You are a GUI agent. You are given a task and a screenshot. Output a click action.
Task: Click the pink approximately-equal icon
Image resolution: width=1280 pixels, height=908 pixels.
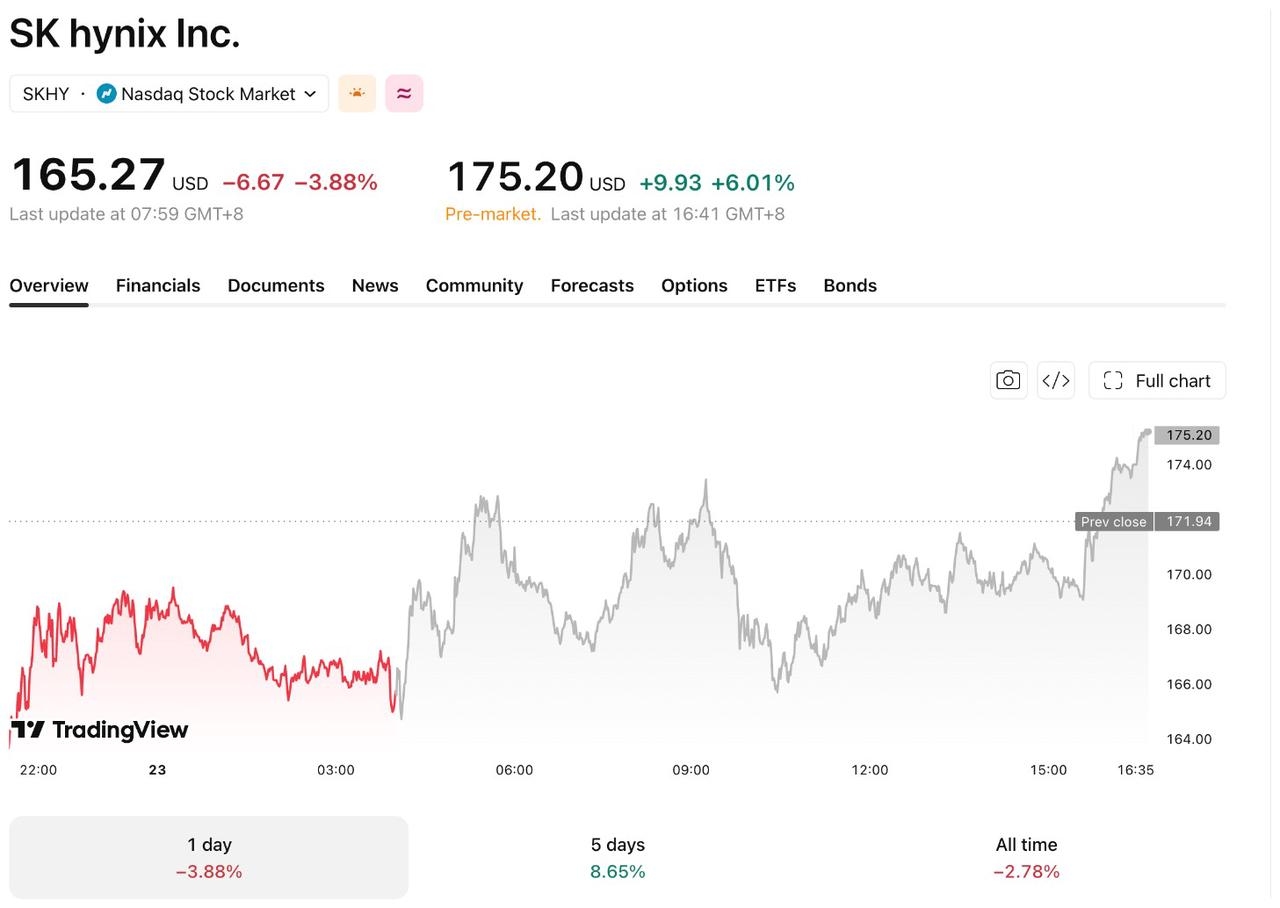coord(404,93)
